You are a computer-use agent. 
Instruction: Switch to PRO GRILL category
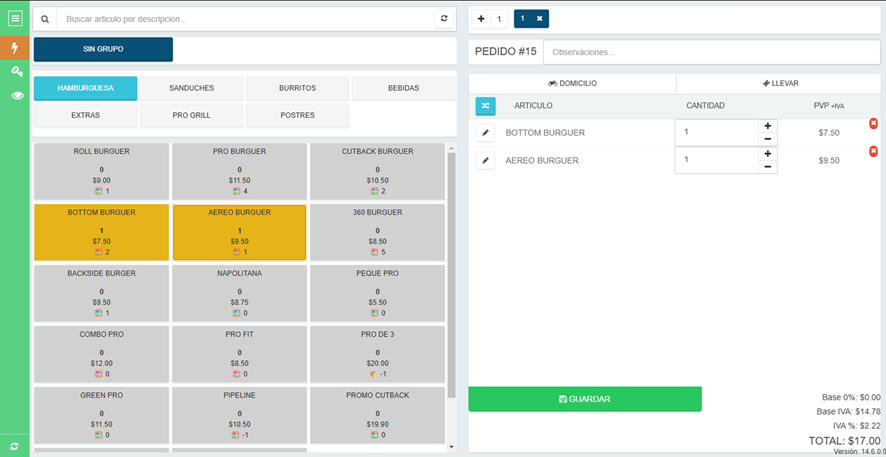(192, 115)
